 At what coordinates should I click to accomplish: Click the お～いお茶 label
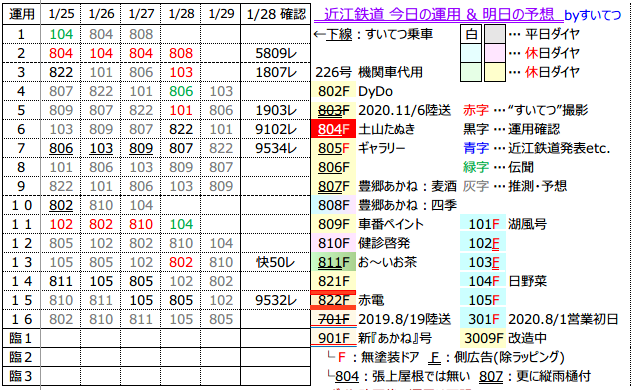(x=387, y=262)
